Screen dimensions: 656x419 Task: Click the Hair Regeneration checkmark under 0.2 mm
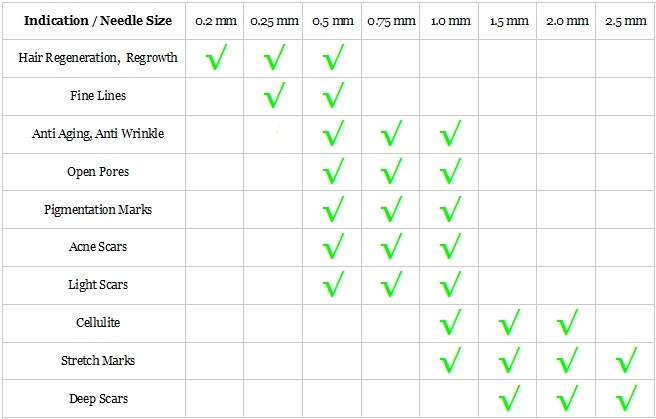215,59
